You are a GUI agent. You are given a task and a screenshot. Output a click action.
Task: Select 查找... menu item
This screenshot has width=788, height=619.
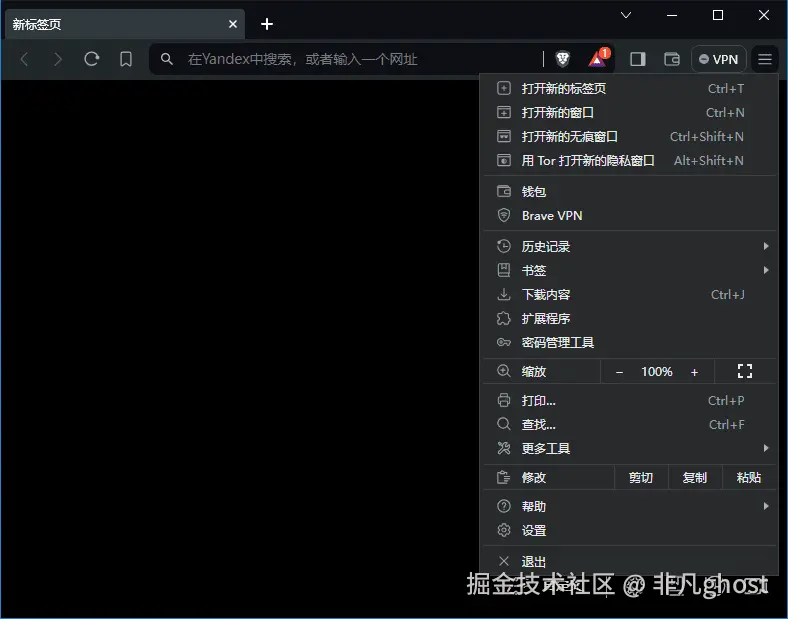[630, 425]
